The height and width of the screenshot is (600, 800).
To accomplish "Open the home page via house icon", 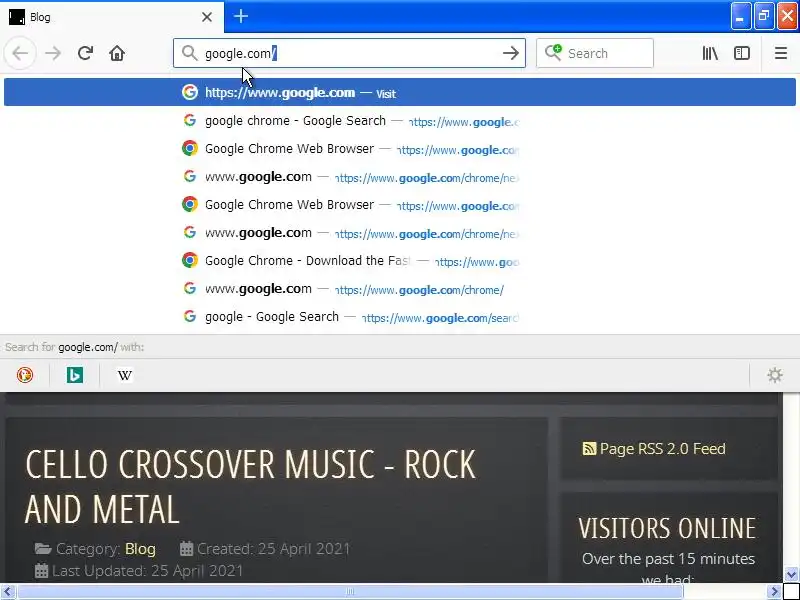I will (x=117, y=53).
